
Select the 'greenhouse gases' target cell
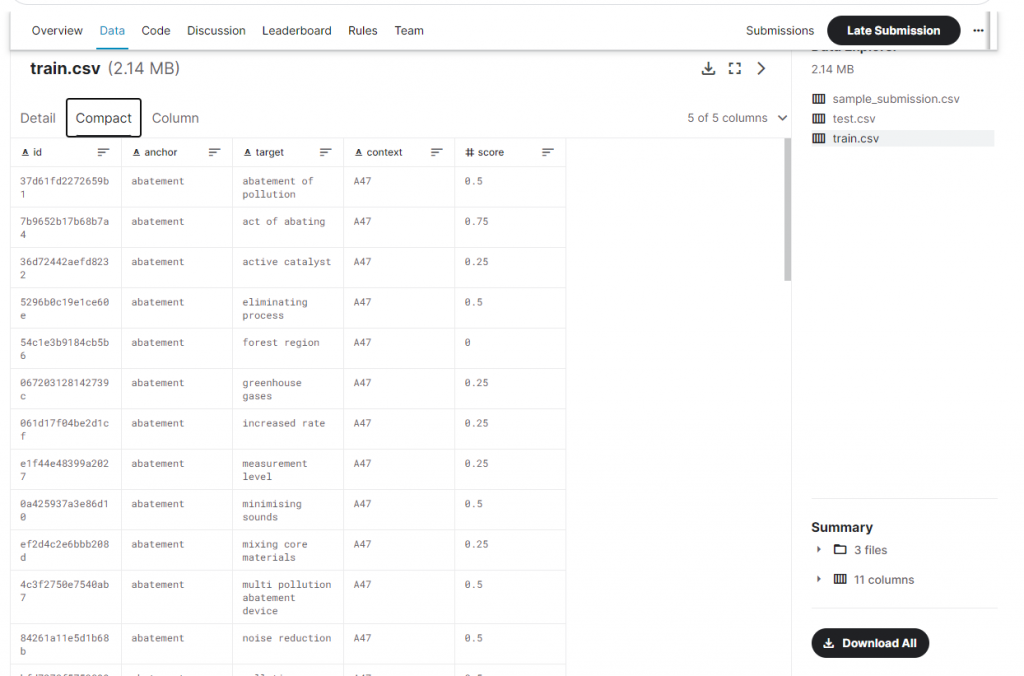(288, 389)
